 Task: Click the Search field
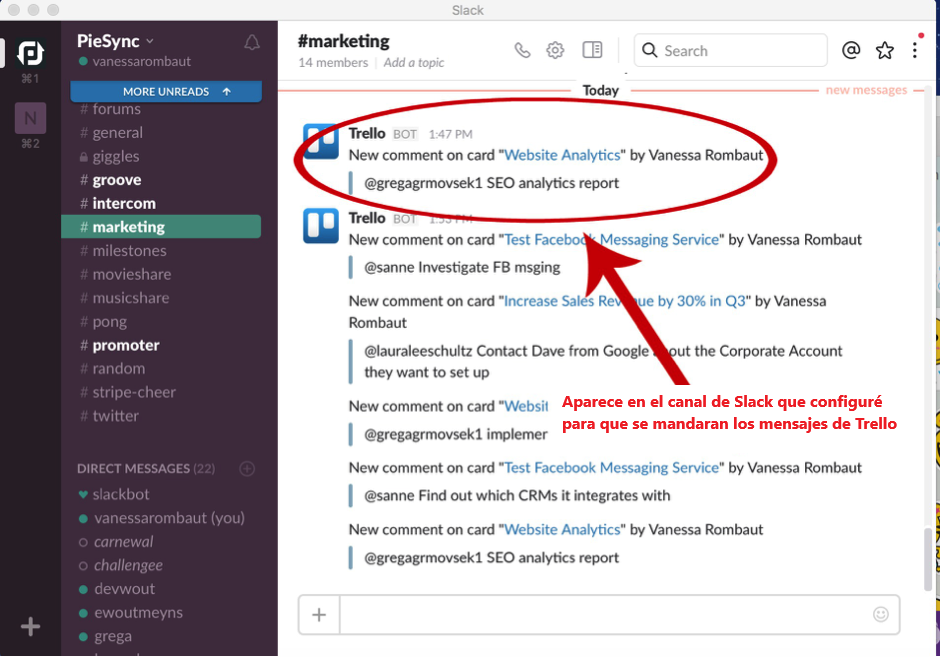(x=730, y=50)
